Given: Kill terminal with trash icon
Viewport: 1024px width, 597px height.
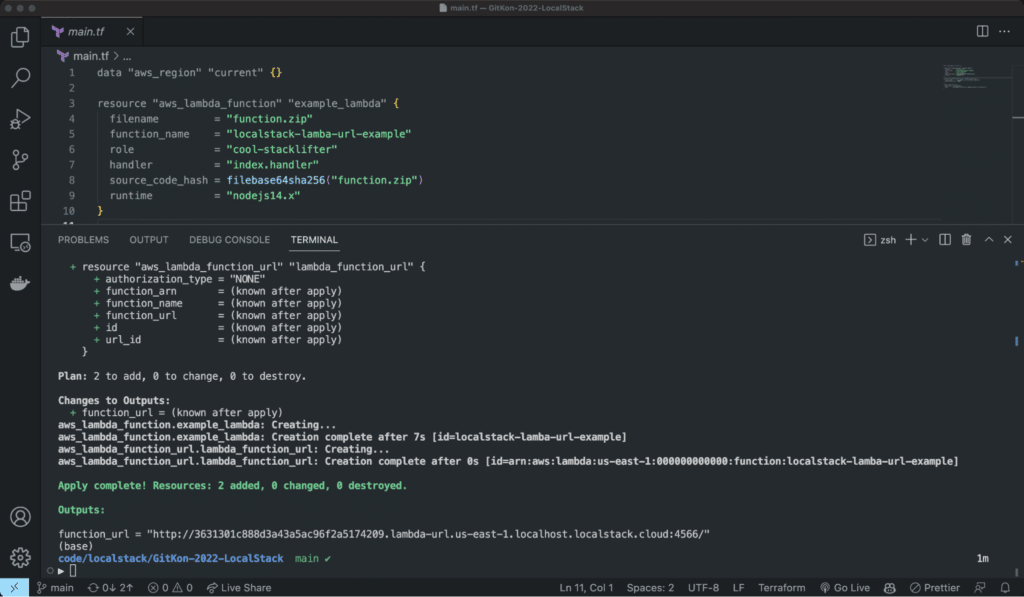Looking at the screenshot, I should [967, 240].
